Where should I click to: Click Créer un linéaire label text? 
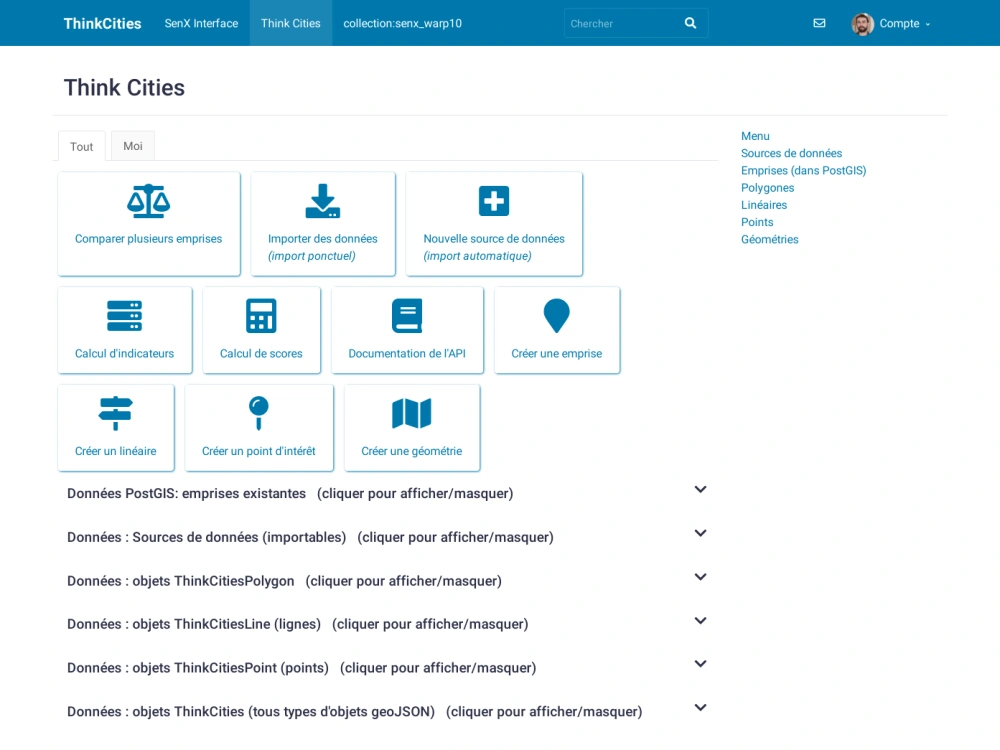pos(115,451)
